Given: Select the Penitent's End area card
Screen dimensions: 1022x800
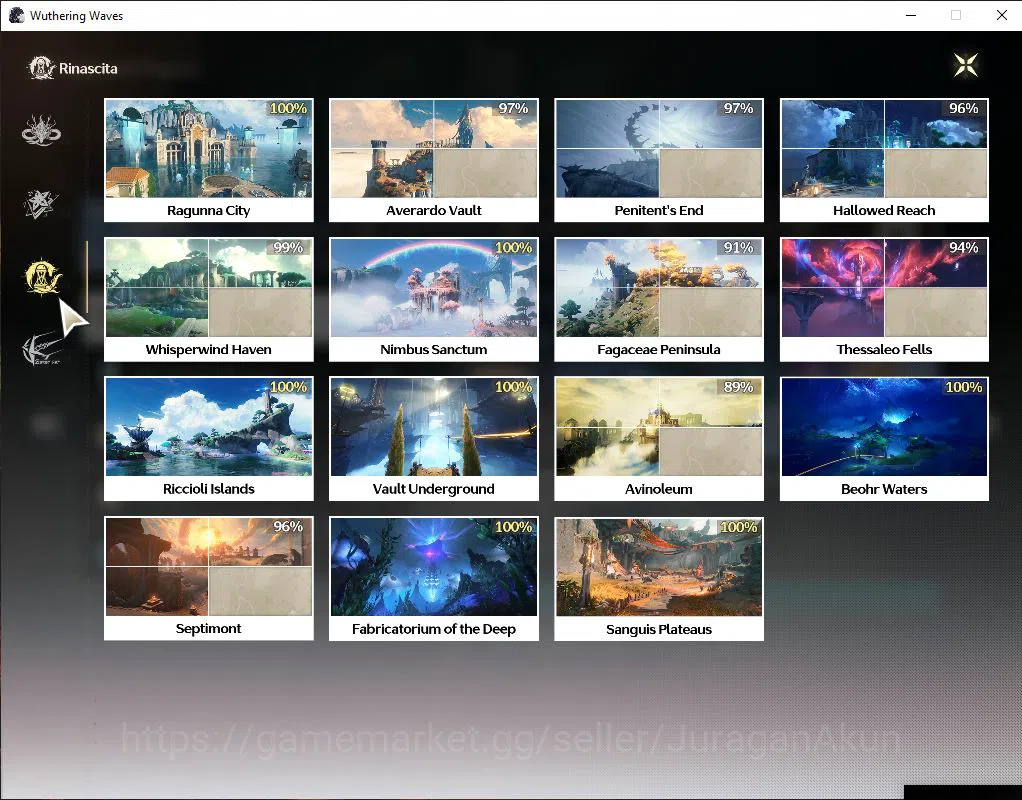Looking at the screenshot, I should (659, 160).
